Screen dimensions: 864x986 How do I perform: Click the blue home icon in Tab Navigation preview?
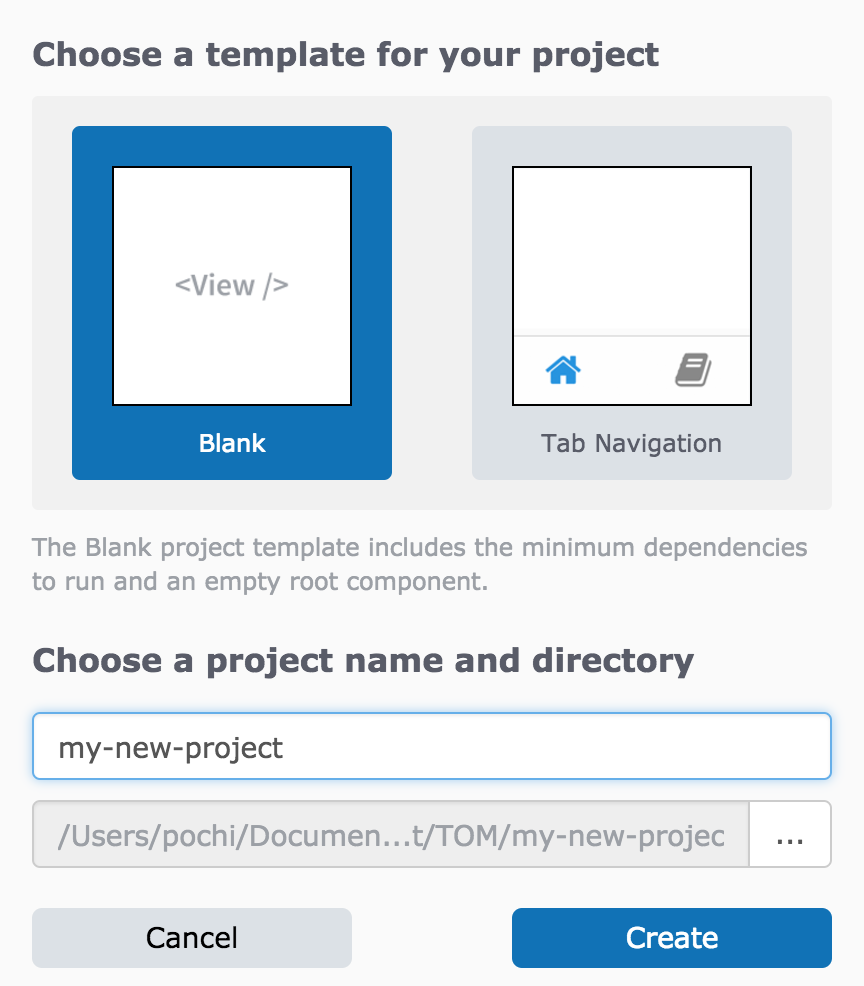click(x=564, y=371)
